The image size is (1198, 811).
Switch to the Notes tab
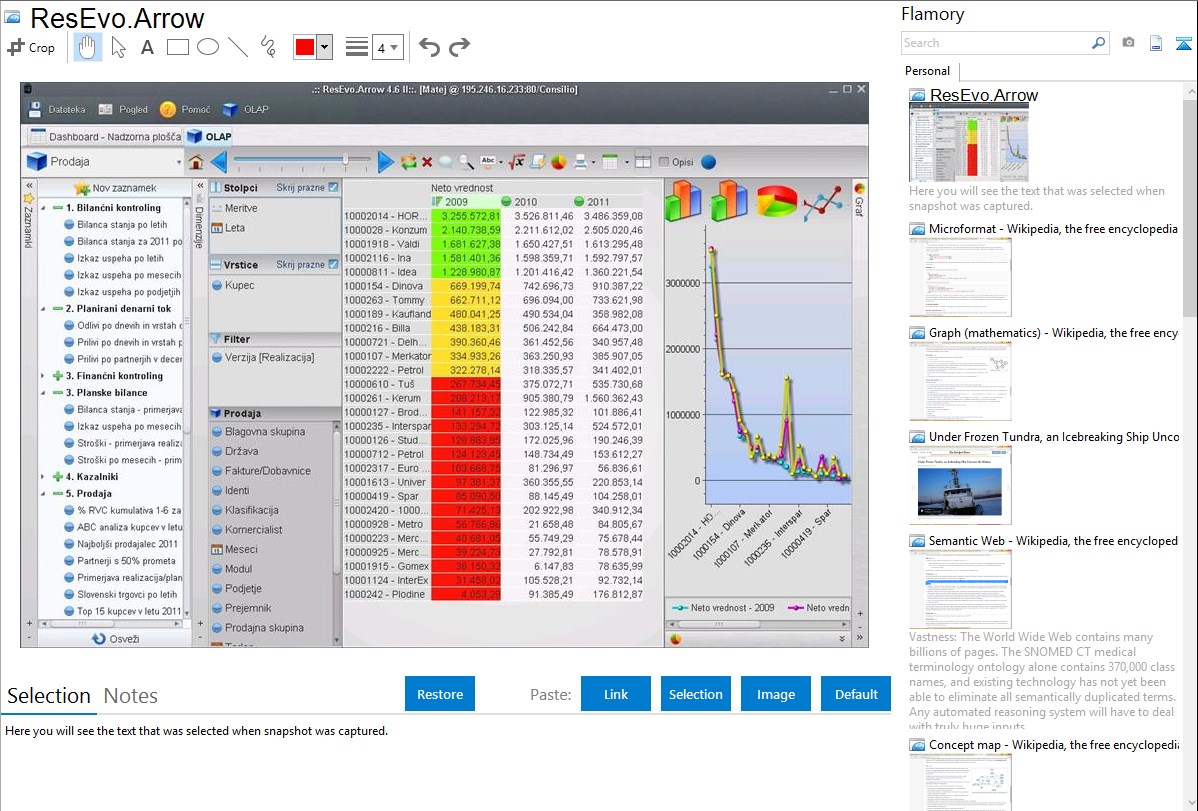tap(131, 696)
